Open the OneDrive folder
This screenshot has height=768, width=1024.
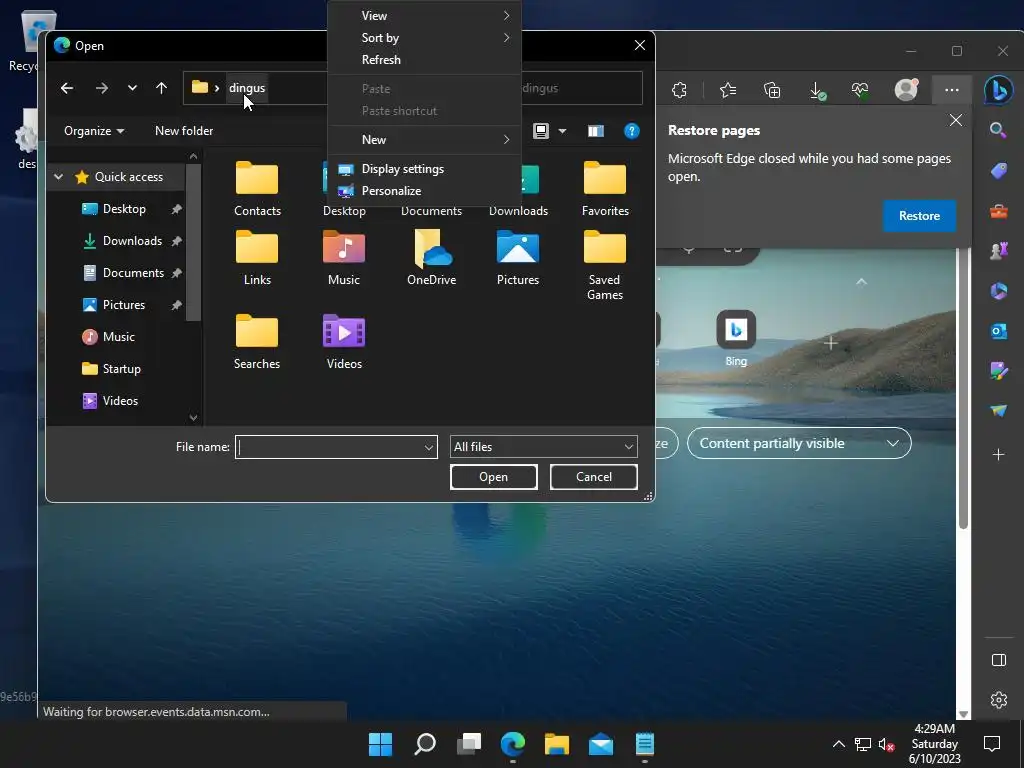431,257
